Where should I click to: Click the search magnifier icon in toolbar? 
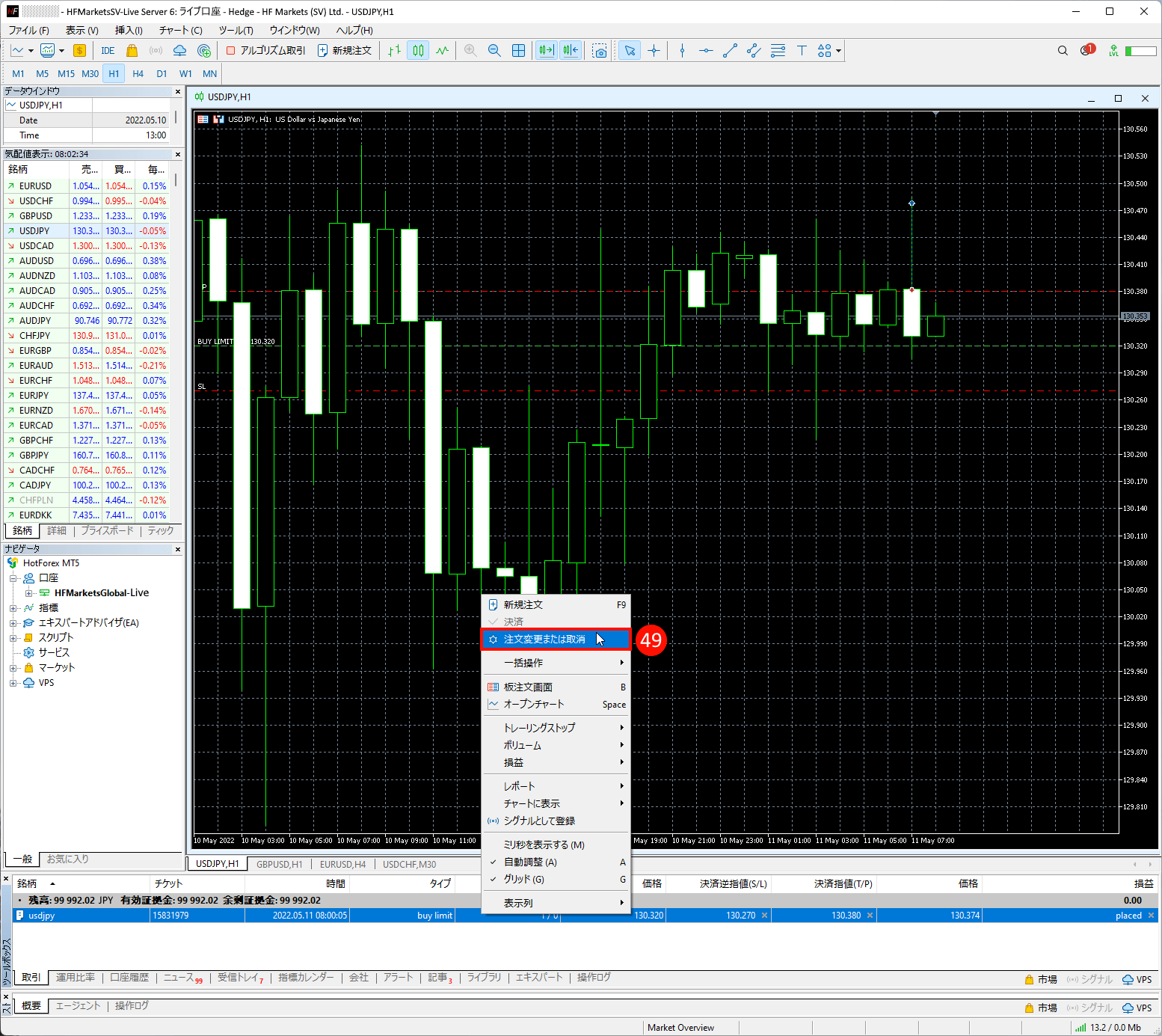tap(1063, 51)
